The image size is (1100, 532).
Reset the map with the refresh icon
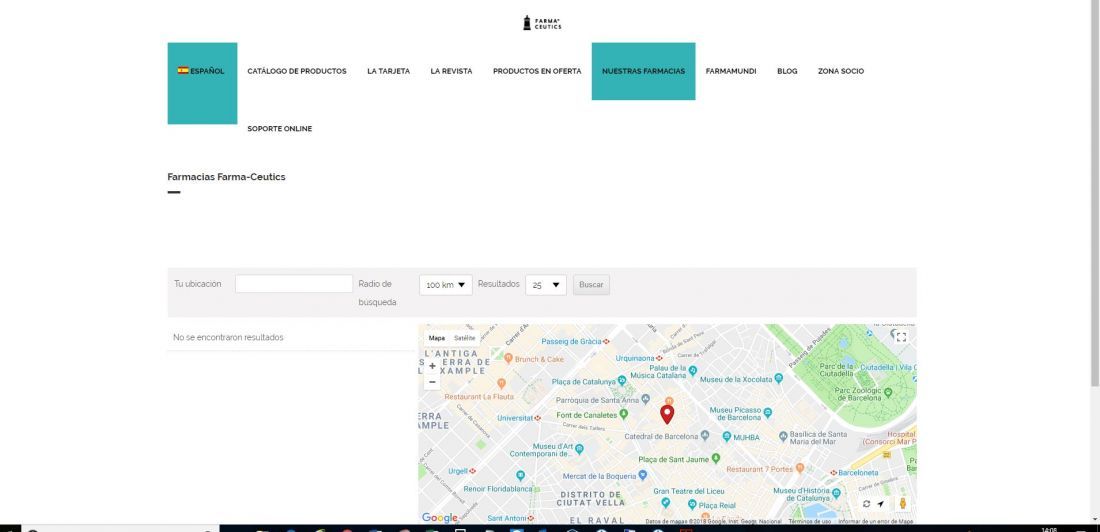(866, 504)
